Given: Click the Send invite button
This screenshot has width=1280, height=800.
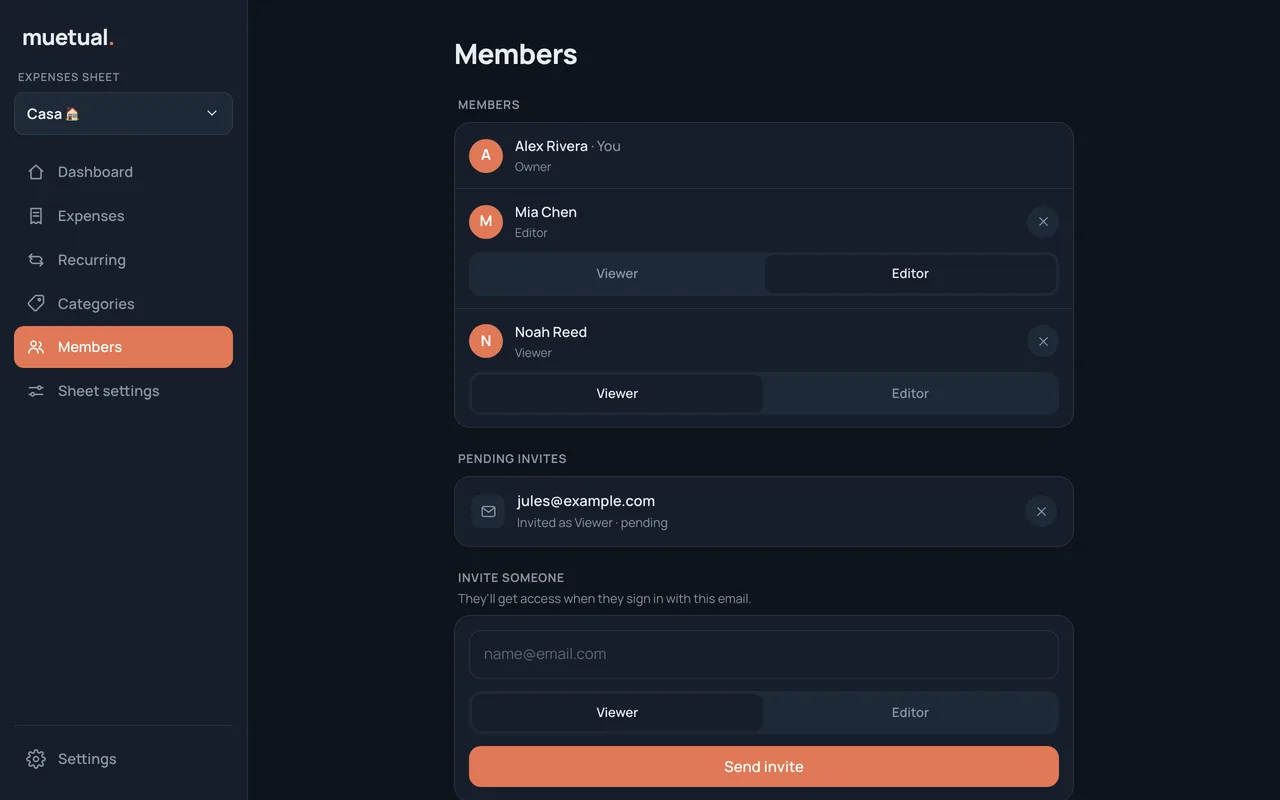Looking at the screenshot, I should point(764,767).
